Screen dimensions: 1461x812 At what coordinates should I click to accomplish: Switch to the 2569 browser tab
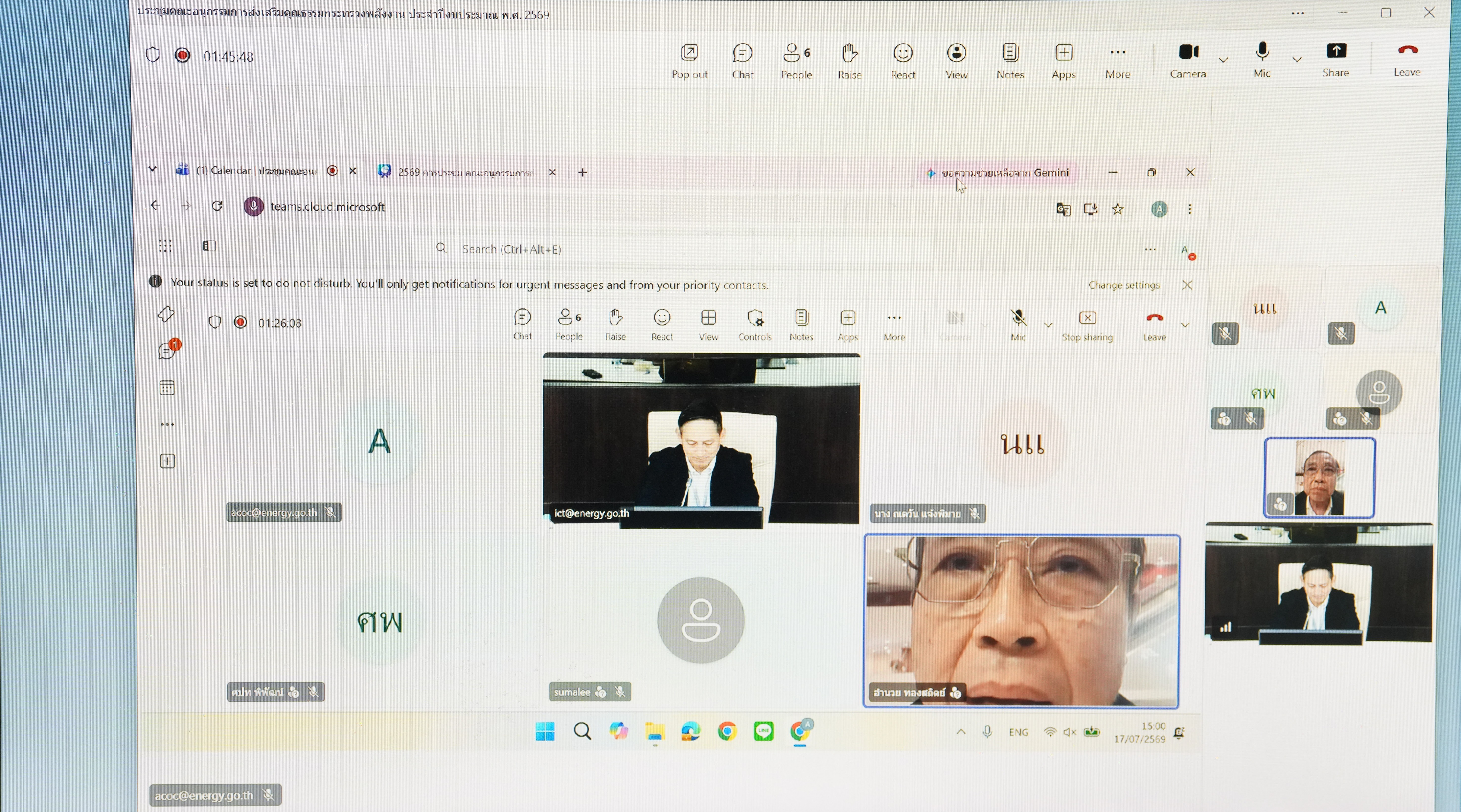pos(467,172)
